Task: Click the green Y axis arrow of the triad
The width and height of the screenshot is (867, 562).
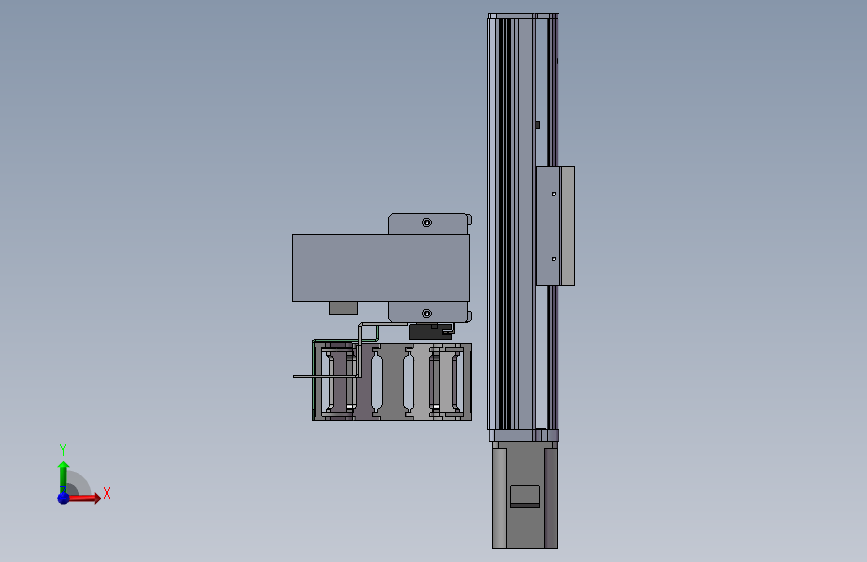Action: [63, 477]
